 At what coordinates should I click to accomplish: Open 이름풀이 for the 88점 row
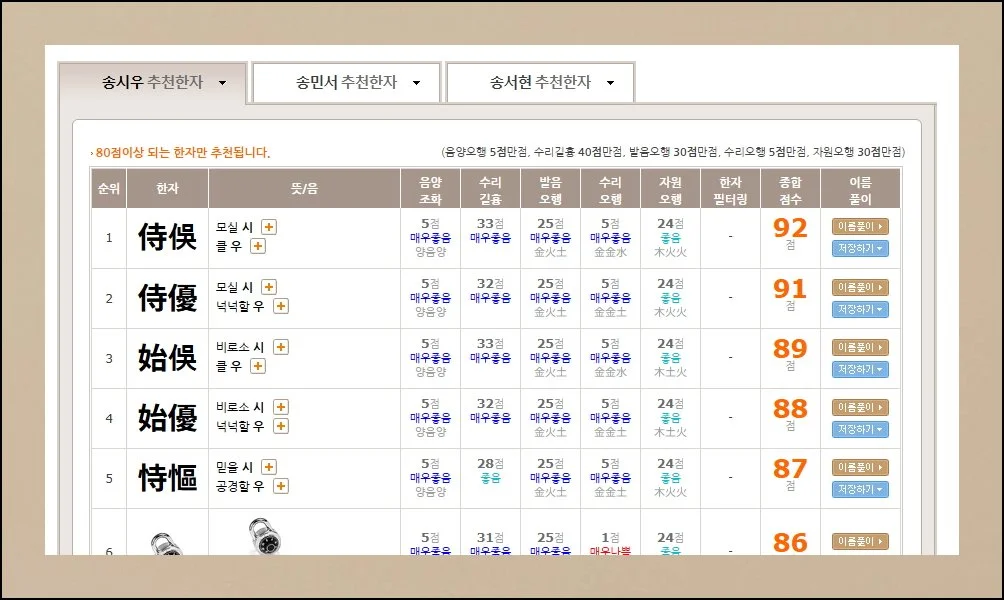pos(860,407)
